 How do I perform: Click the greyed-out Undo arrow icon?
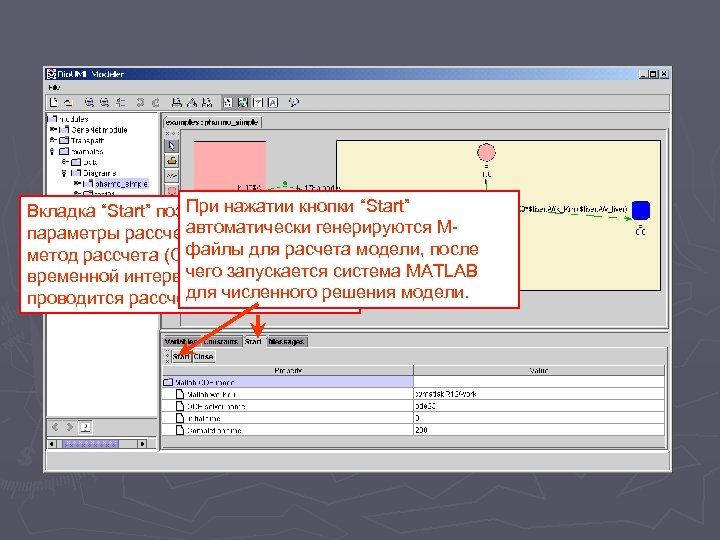coord(140,102)
